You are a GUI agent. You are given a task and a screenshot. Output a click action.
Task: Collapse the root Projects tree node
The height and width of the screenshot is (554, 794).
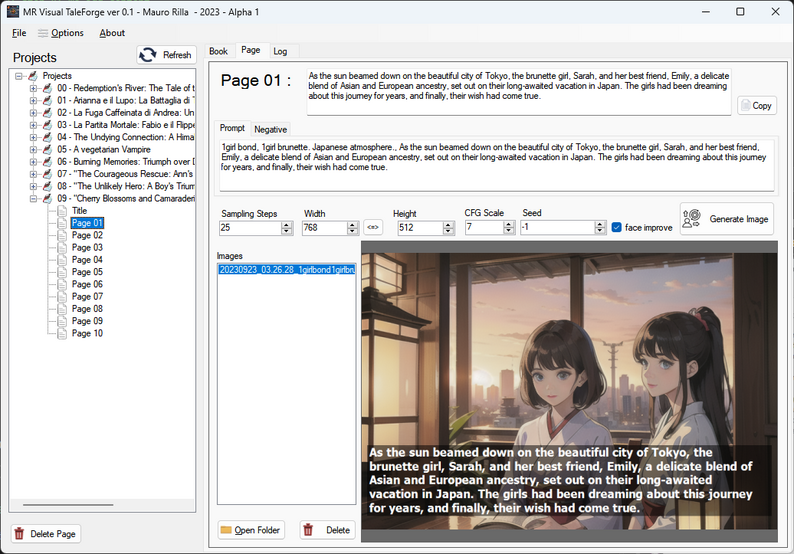tap(19, 76)
